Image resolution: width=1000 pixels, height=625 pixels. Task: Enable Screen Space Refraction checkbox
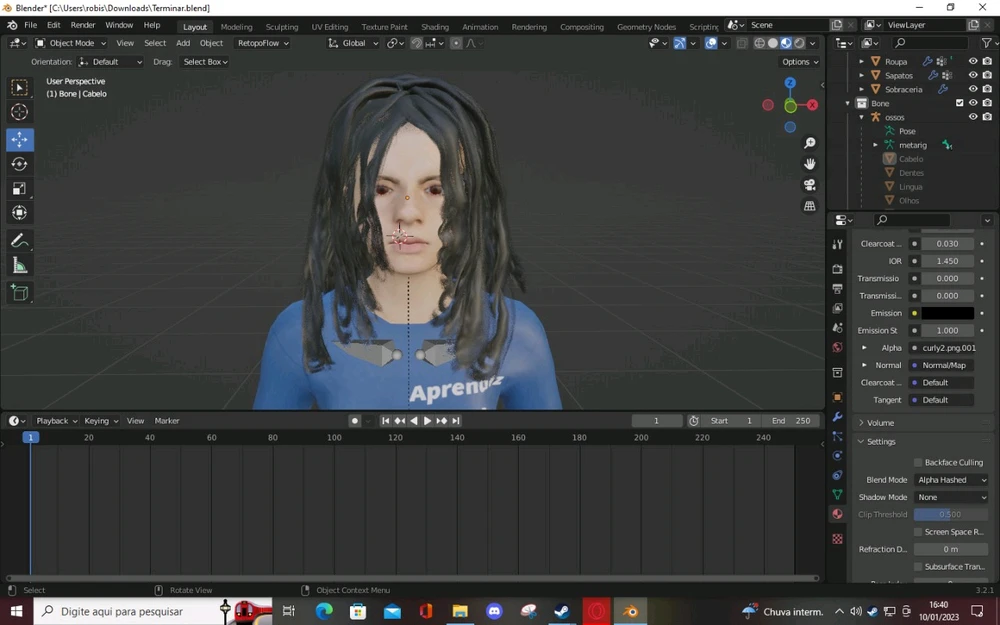tap(918, 532)
